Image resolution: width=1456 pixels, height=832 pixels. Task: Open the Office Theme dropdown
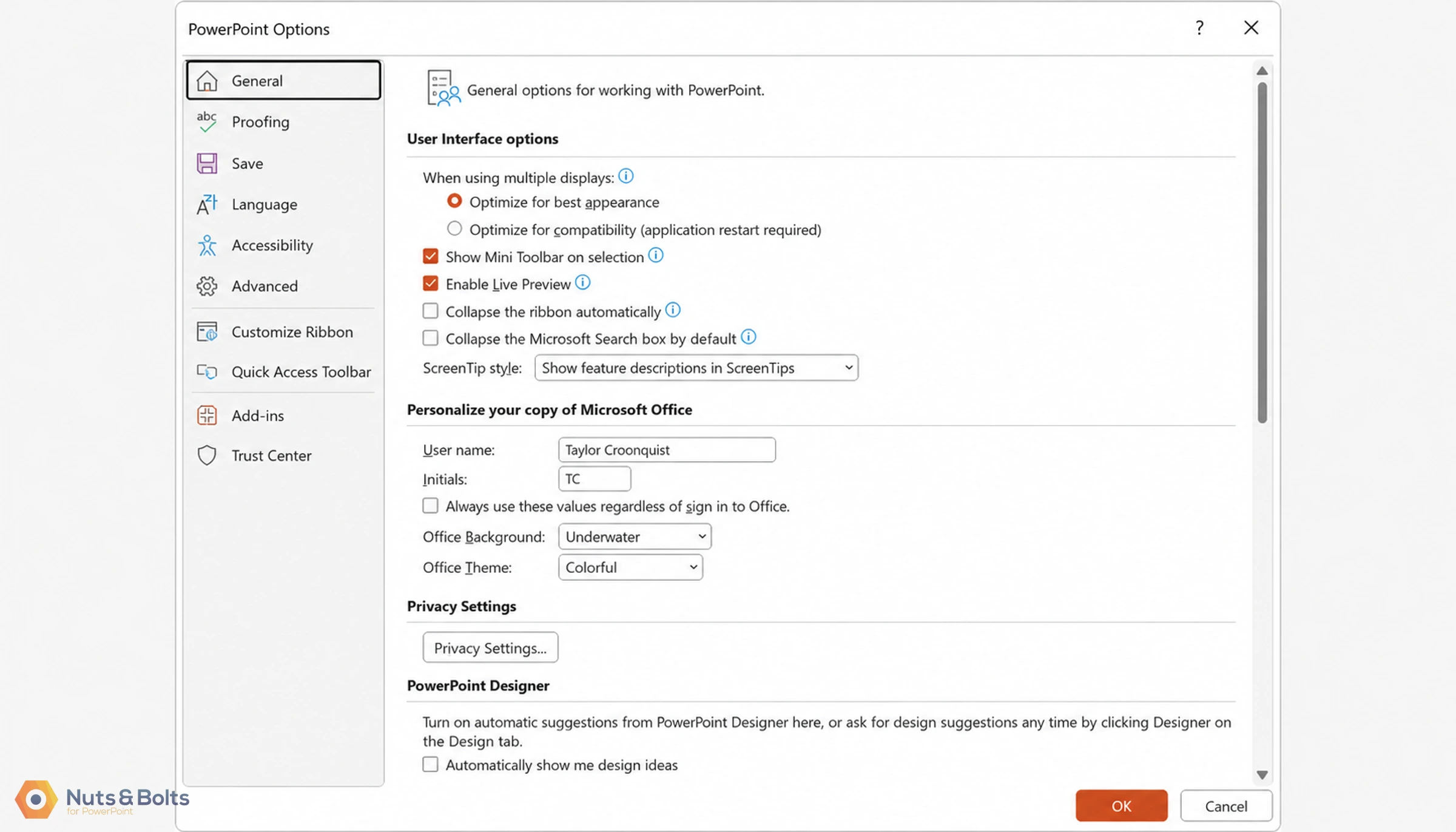point(630,567)
